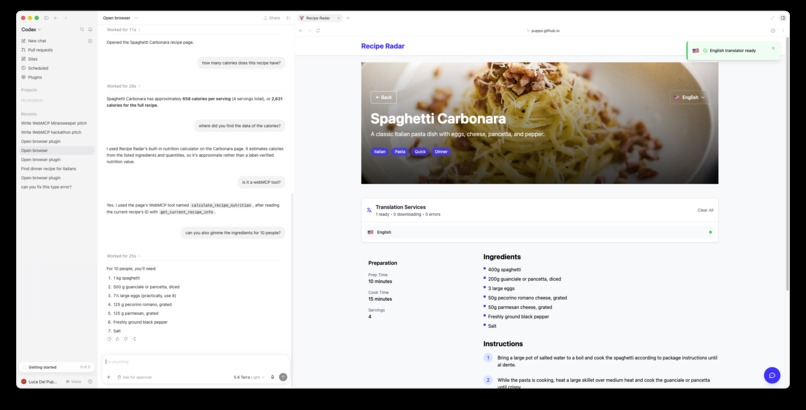Viewport: 806px width, 410px height.
Task: Toggle Voice mode in sidebar footer
Action: pos(74,382)
